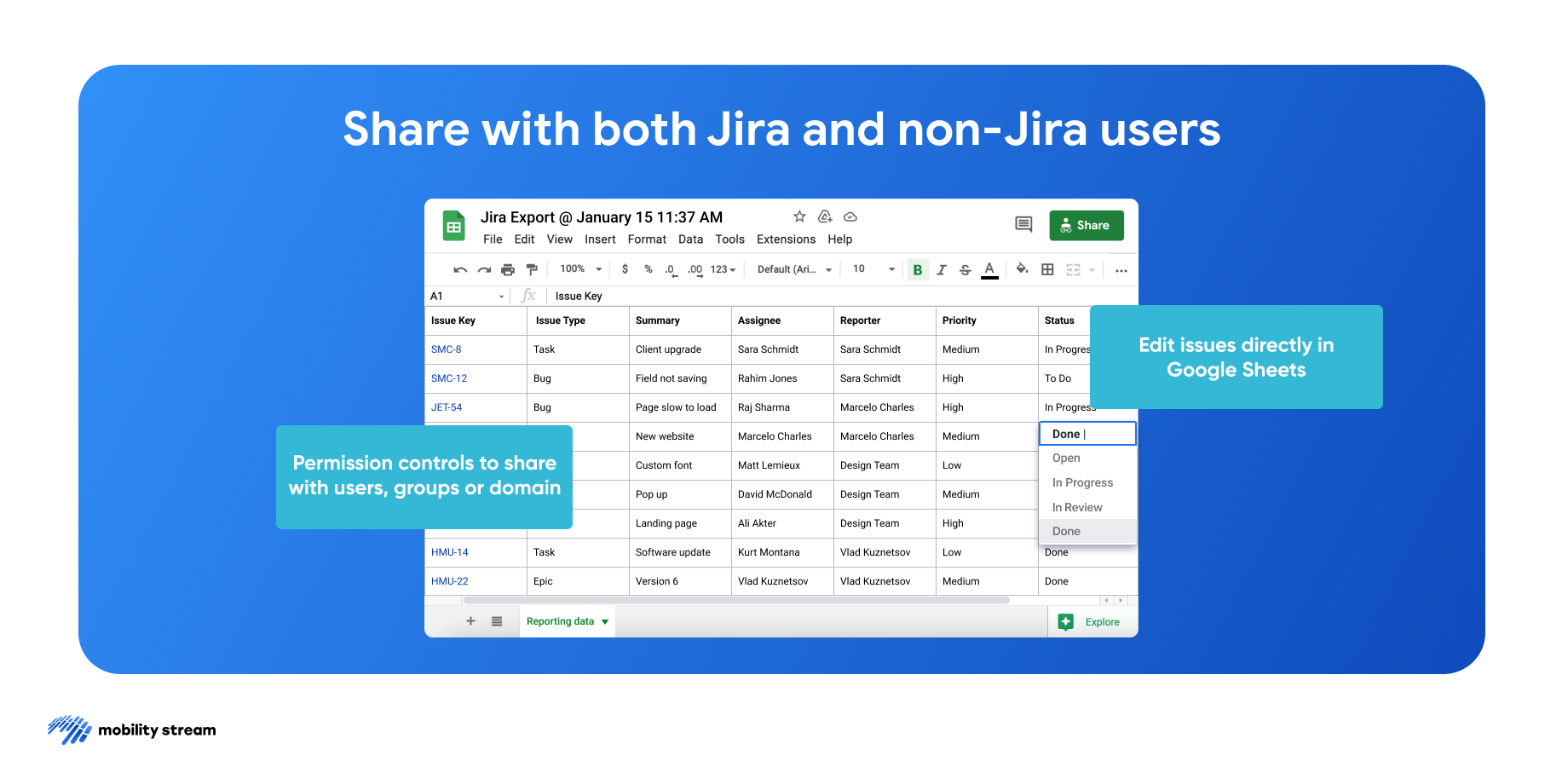Screen dimensions: 1568x767
Task: Open the Explore panel
Action: [x=1089, y=622]
